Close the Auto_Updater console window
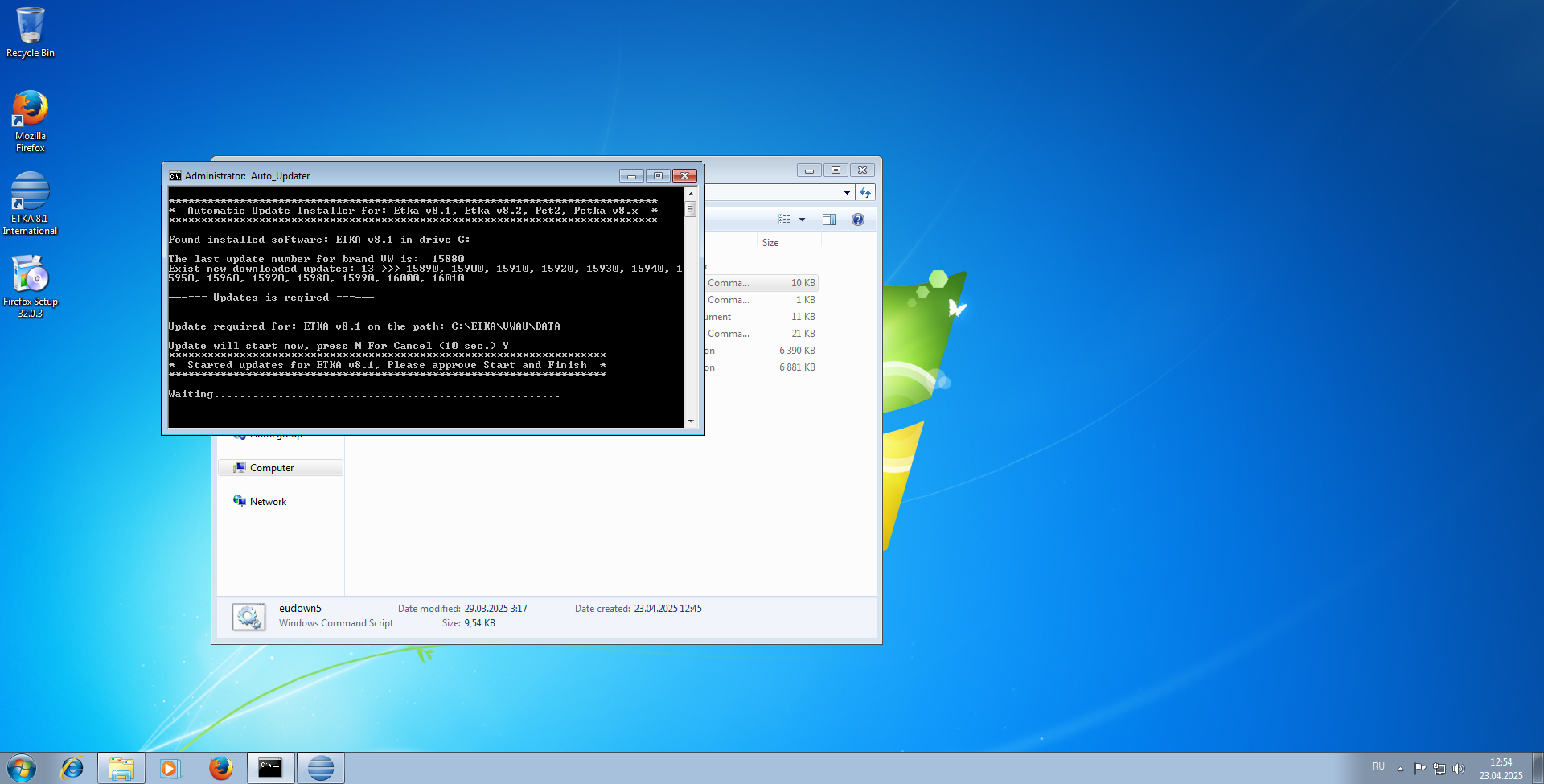Screen dimensions: 1544x784 (684, 176)
